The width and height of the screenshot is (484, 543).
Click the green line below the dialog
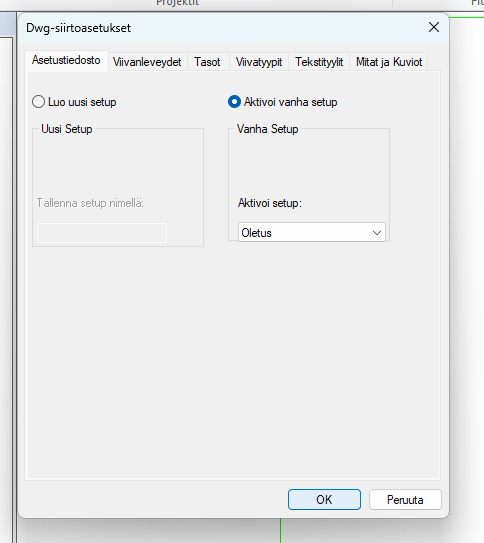[280, 531]
